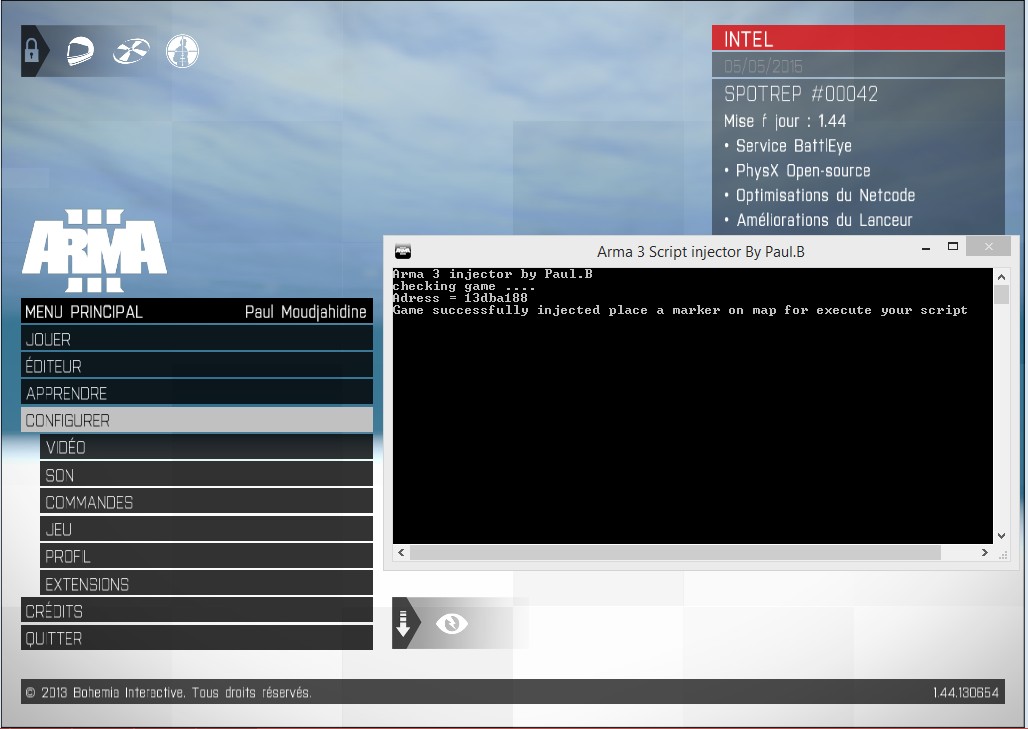Click QUITTER to exit the game
Image resolution: width=1028 pixels, height=729 pixels.
(197, 638)
